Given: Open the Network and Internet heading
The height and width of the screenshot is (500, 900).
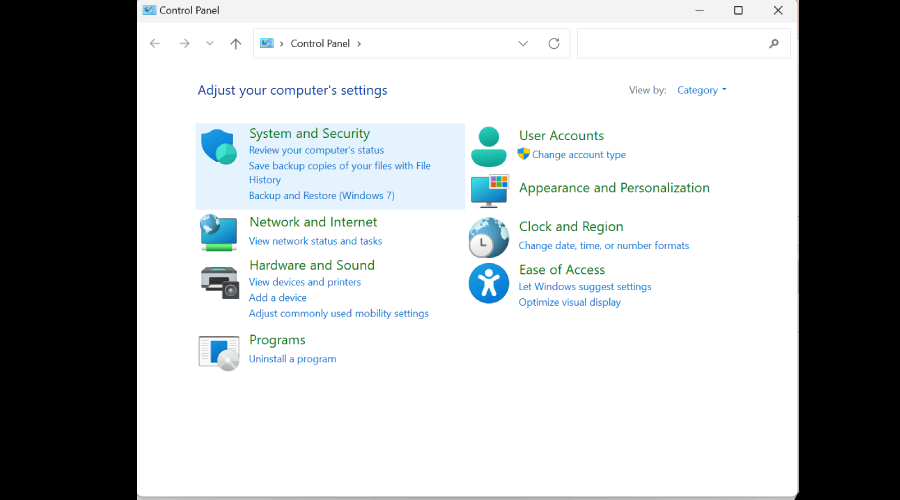Looking at the screenshot, I should coord(313,222).
